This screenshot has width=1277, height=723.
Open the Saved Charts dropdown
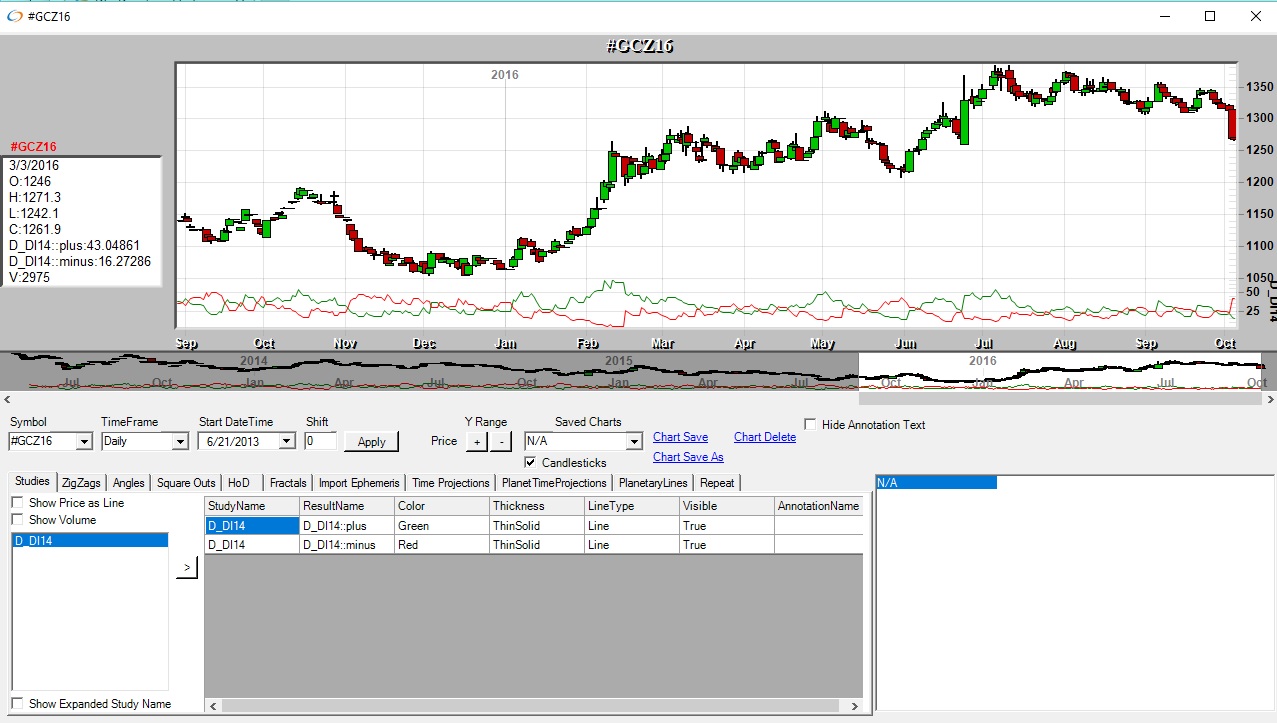click(x=633, y=441)
